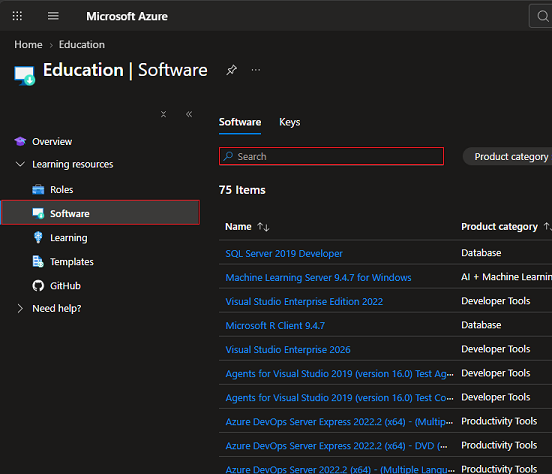Open Machine Learning Server 9.4.7 for Windows

[318, 277]
